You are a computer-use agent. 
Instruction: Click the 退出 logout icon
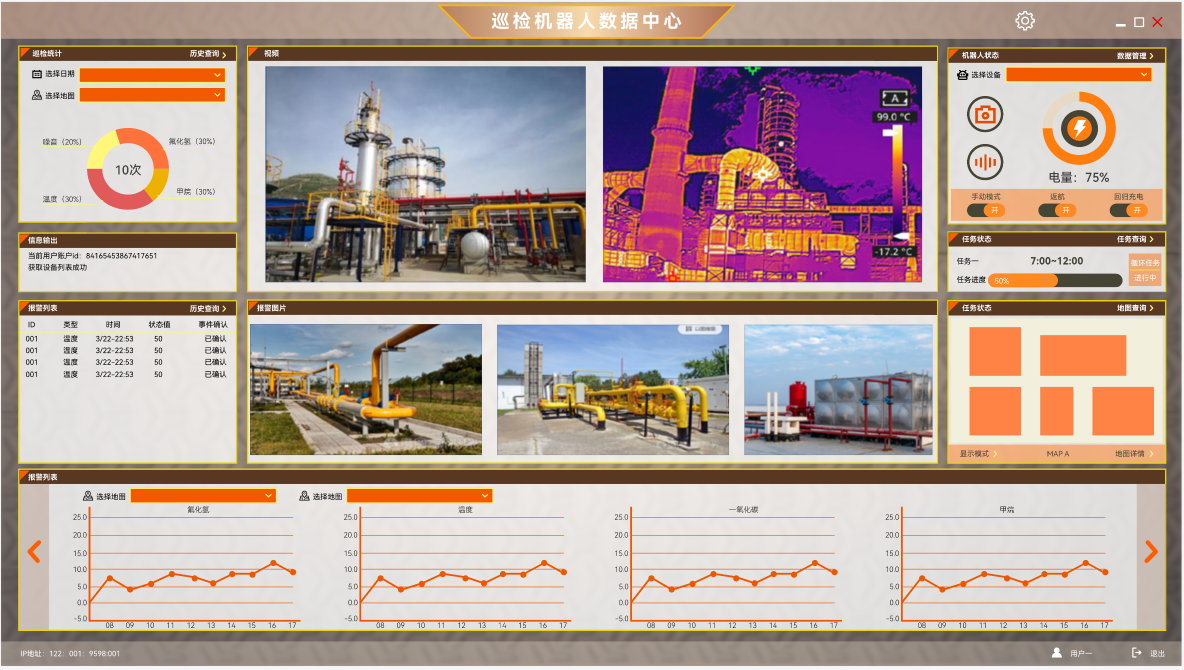click(x=1136, y=653)
